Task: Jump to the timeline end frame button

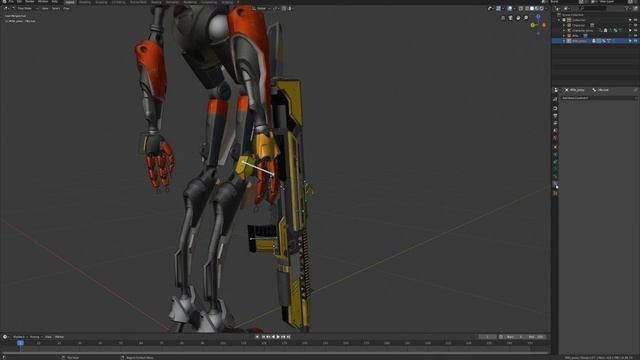Action: point(288,337)
